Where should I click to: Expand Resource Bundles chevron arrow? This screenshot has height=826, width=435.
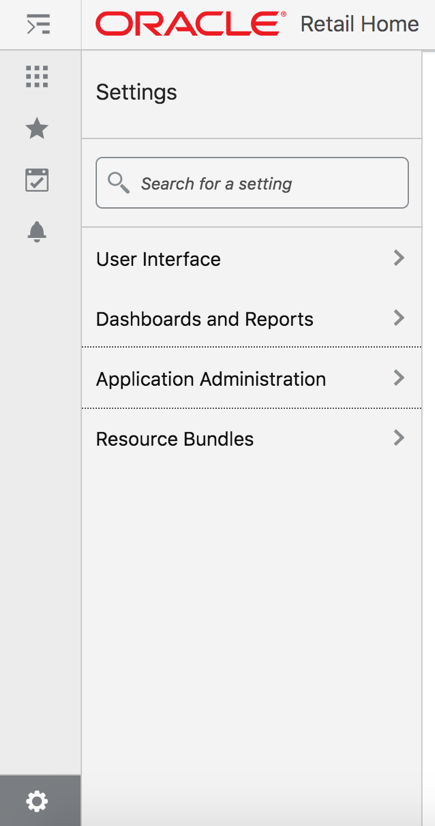399,438
